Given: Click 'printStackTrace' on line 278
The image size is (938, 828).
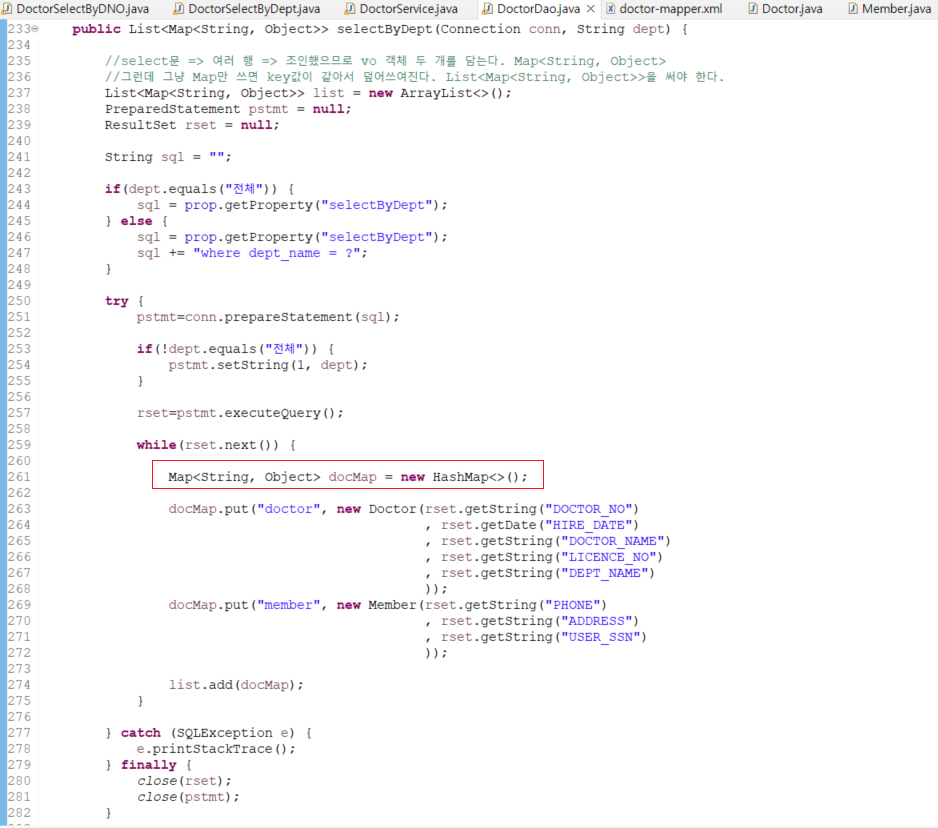Looking at the screenshot, I should pos(212,749).
